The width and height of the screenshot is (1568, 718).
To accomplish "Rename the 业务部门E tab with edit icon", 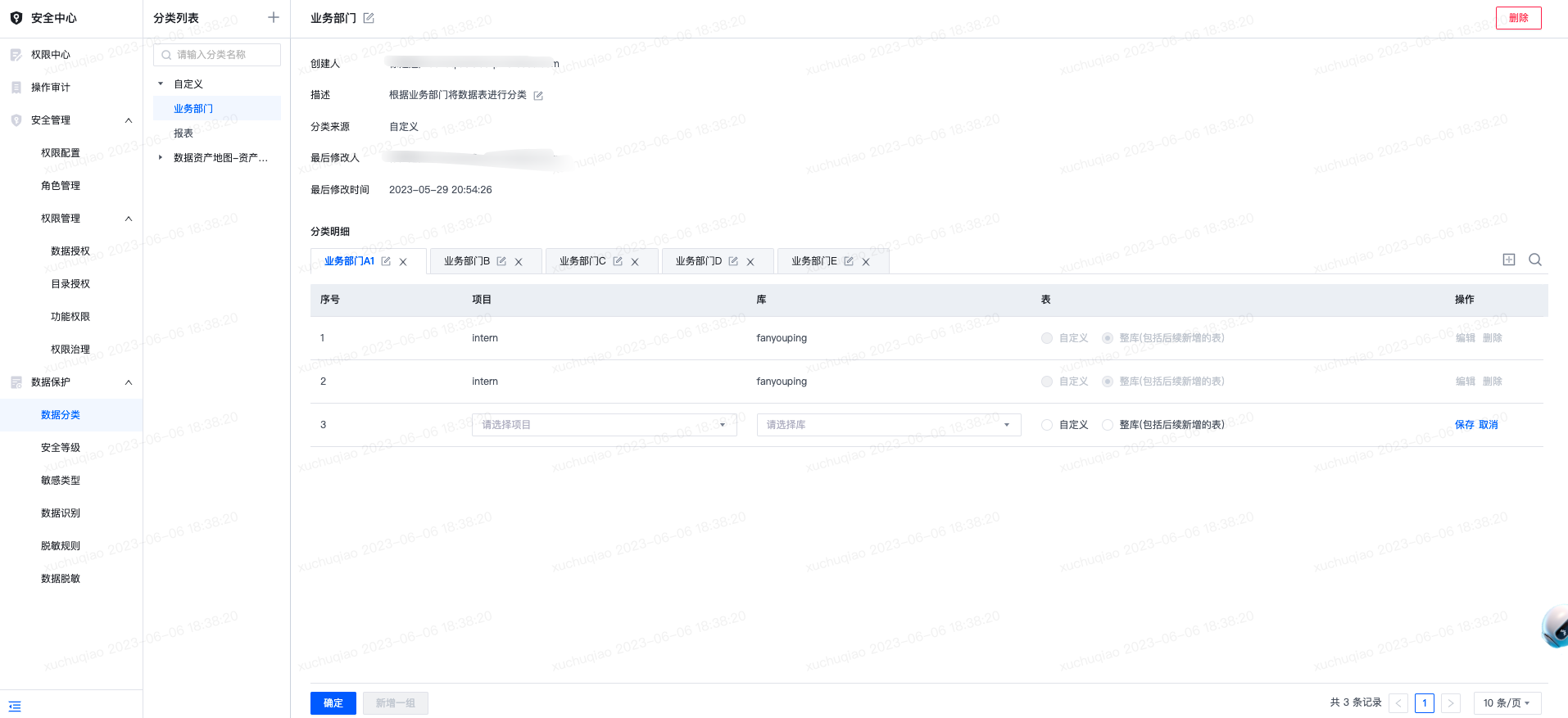I will 849,261.
